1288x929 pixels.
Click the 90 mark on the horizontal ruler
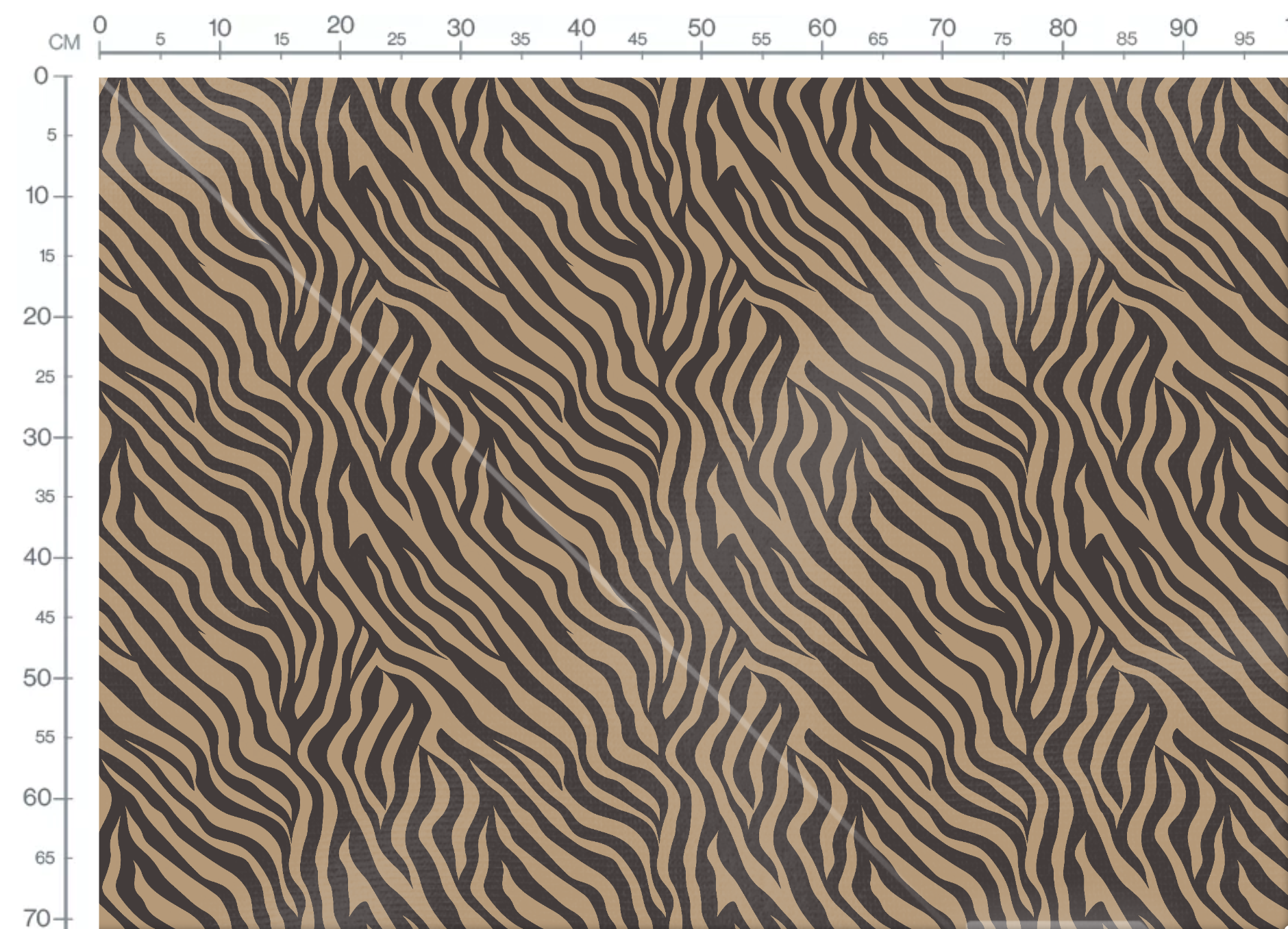point(1183,28)
